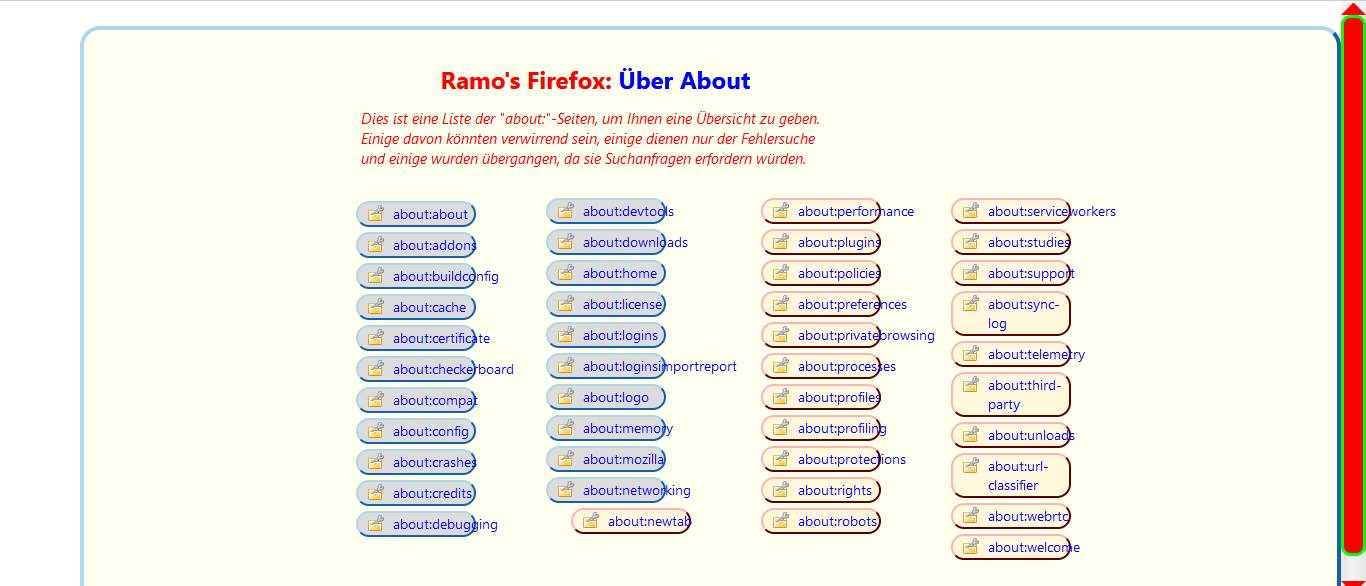
Task: Open the about:profiles link
Action: 839,398
